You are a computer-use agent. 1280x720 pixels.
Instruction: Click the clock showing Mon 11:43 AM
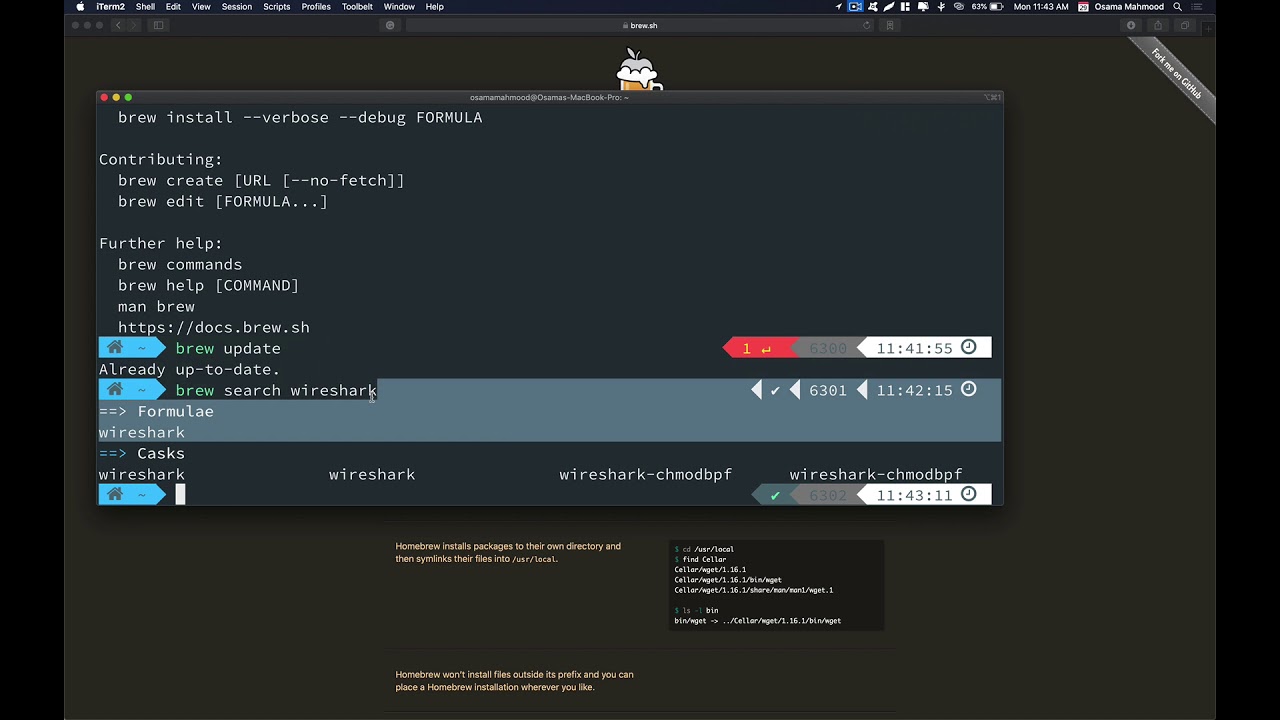pyautogui.click(x=1041, y=7)
